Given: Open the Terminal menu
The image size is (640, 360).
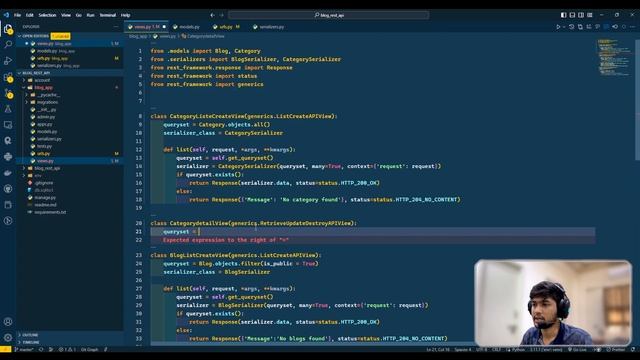Looking at the screenshot, I should click(x=108, y=15).
